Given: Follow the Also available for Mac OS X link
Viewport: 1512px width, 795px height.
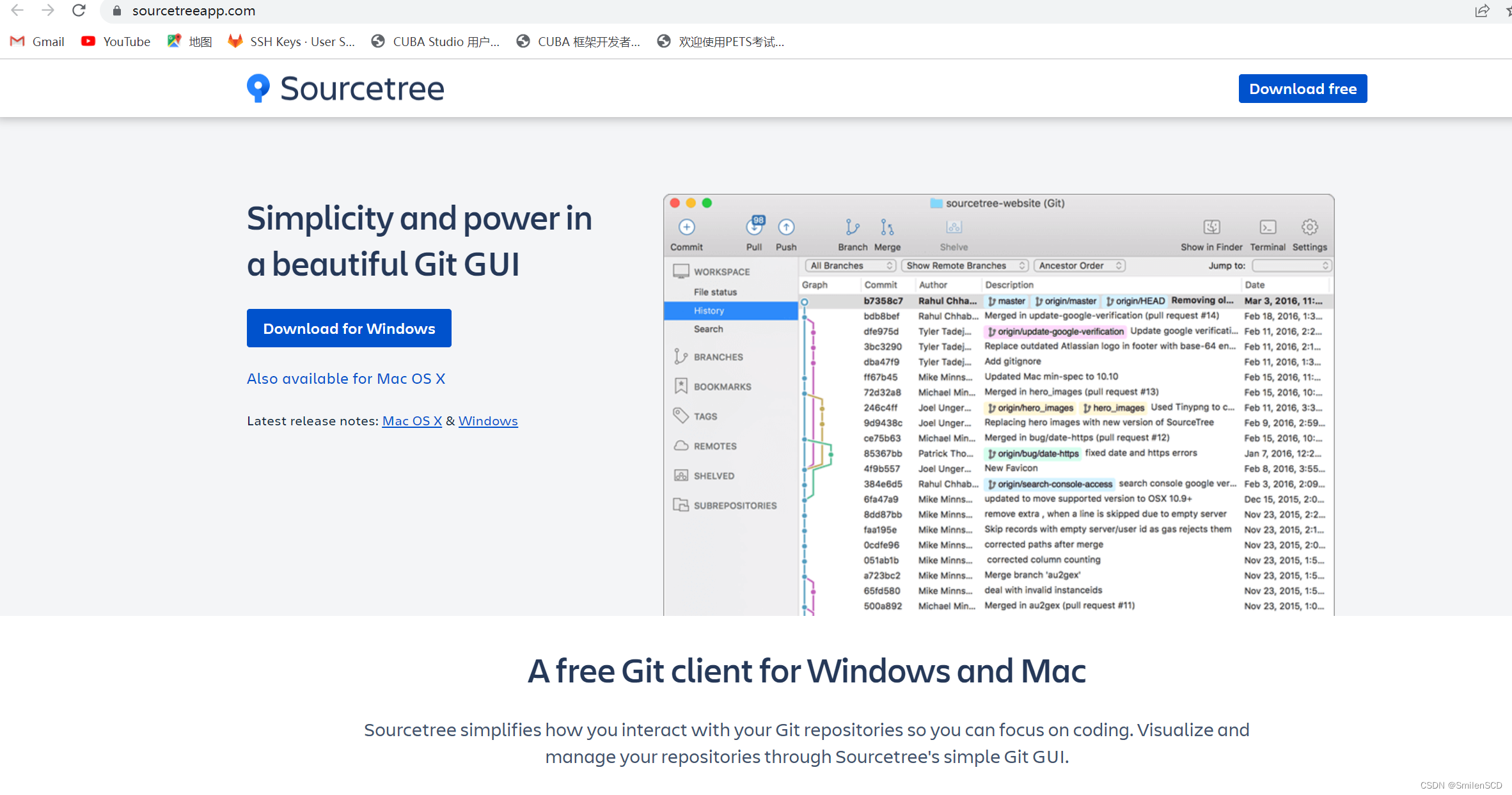Looking at the screenshot, I should 346,379.
